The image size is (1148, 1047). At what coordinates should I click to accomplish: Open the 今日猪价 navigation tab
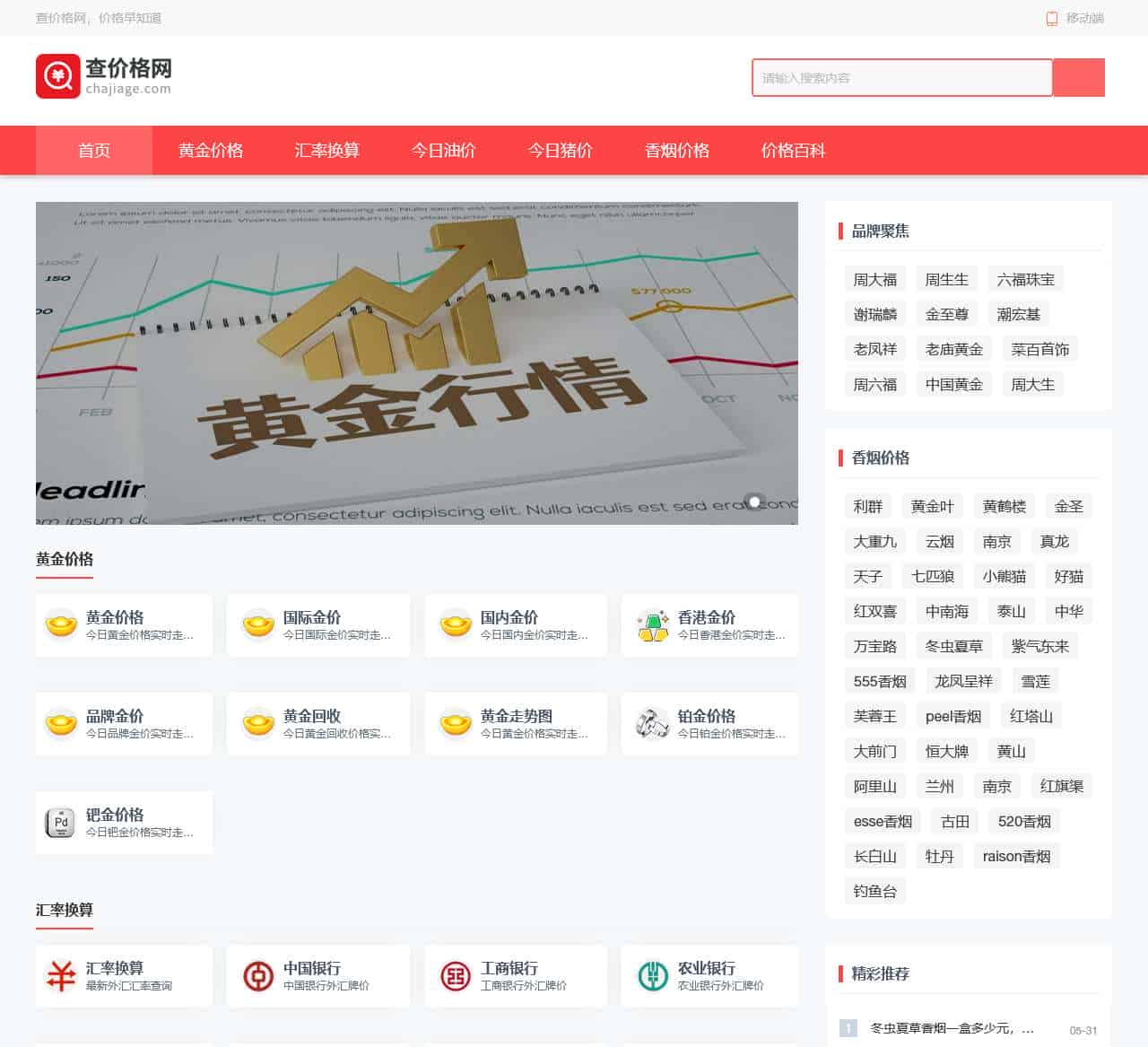[x=561, y=150]
